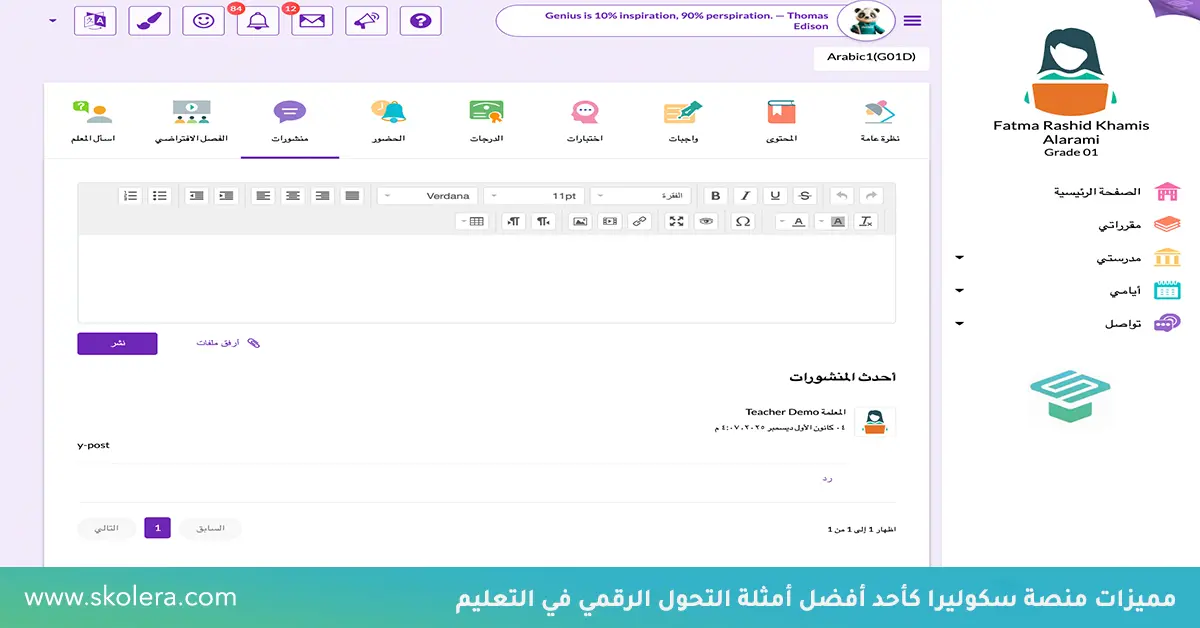Apply bold formatting

click(x=715, y=196)
